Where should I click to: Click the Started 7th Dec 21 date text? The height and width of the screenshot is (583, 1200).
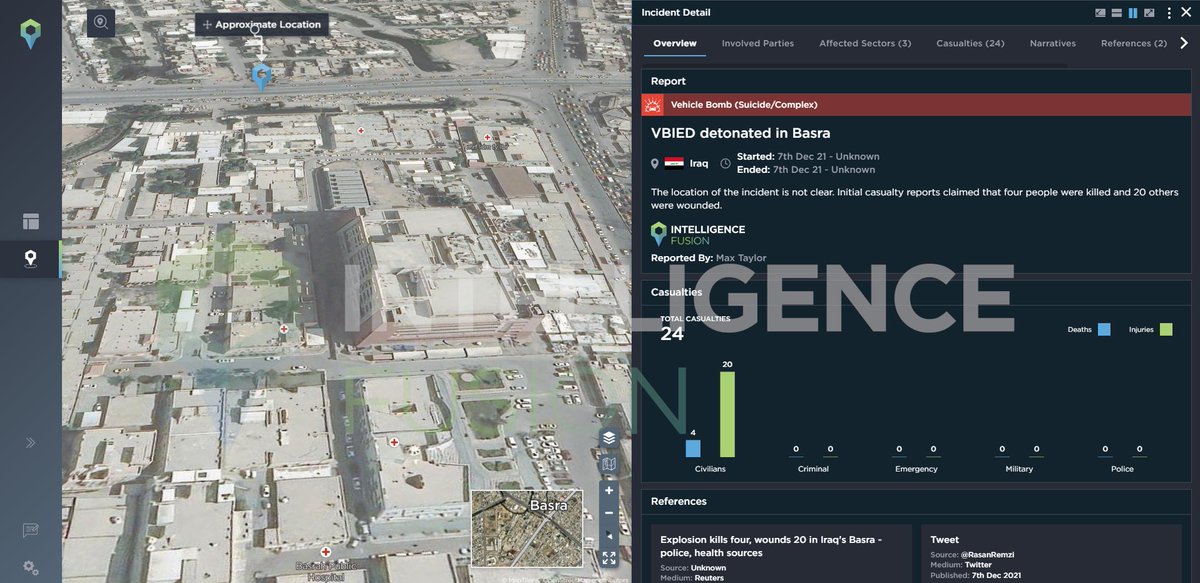coord(808,157)
